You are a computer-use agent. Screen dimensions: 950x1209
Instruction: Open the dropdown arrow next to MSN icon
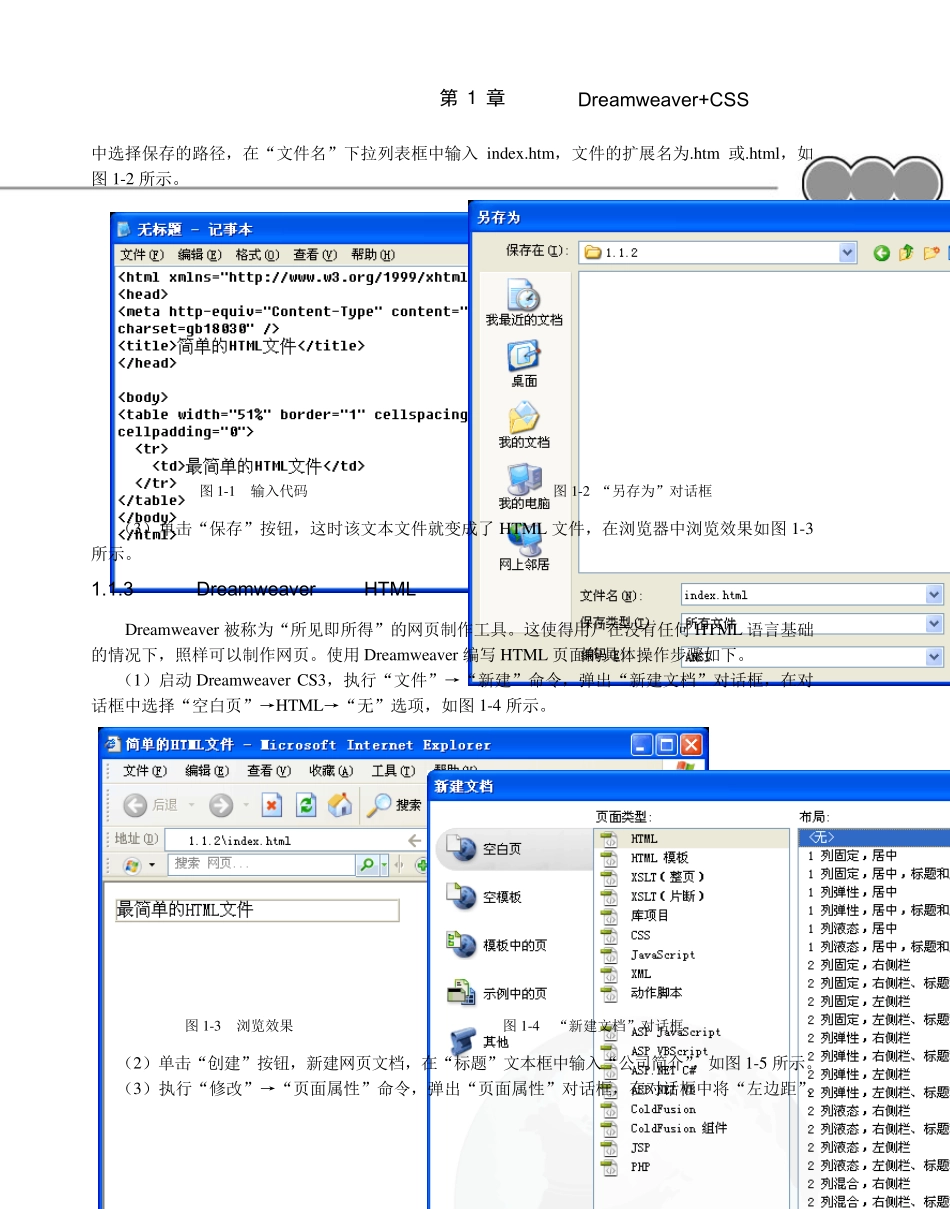[152, 865]
